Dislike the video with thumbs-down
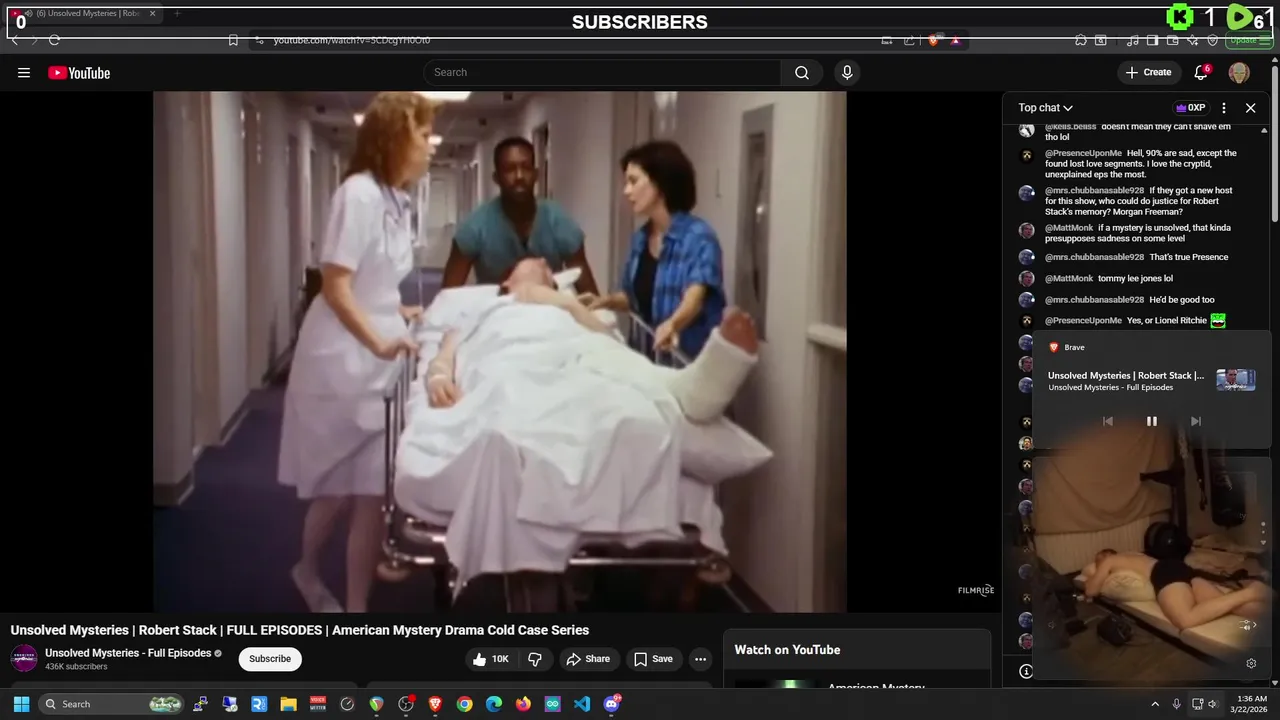 pos(535,659)
